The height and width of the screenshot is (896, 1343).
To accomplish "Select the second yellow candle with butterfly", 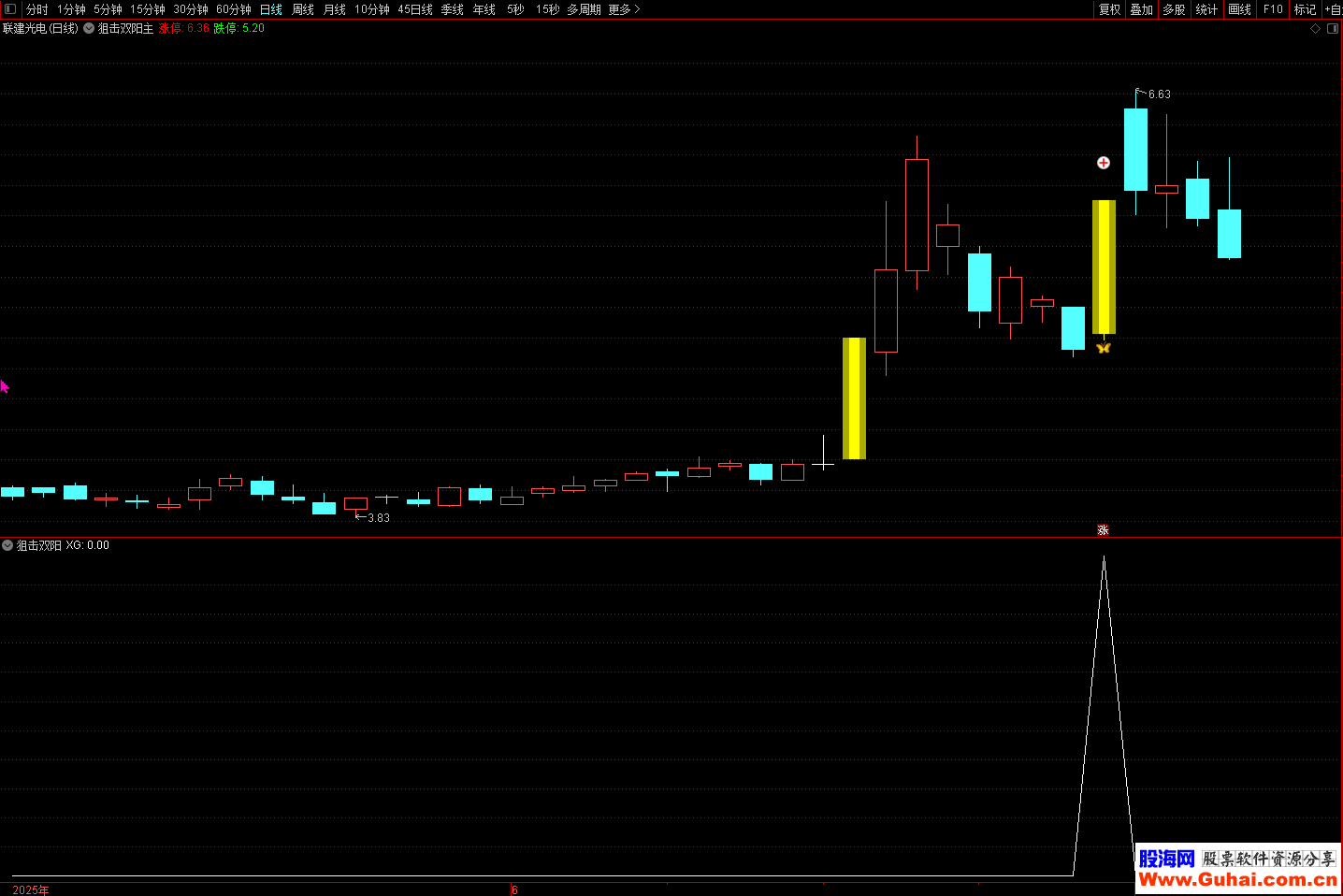I will coord(1104,267).
